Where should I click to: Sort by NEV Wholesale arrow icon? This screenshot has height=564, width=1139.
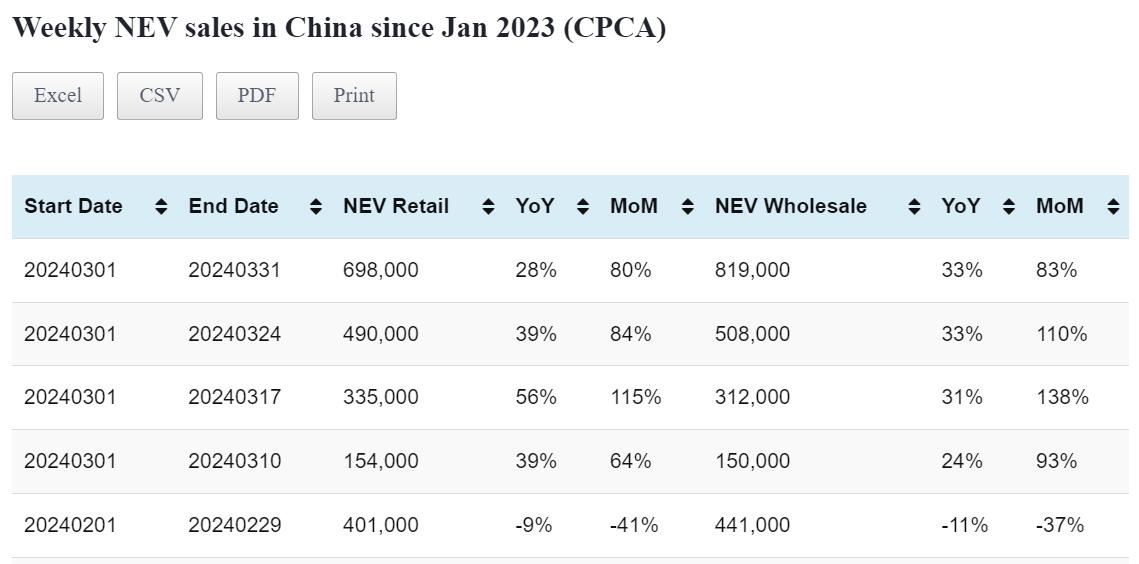[914, 207]
